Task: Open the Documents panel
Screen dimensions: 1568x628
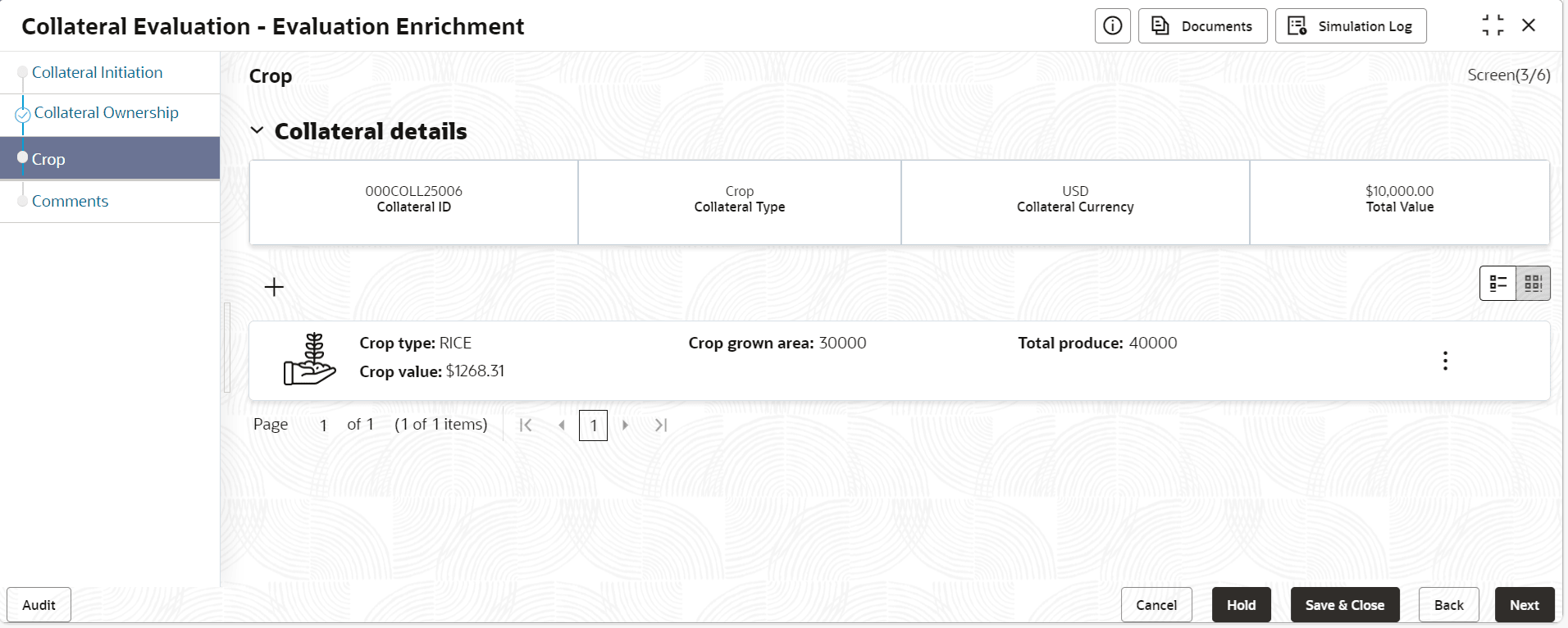Action: point(1202,26)
